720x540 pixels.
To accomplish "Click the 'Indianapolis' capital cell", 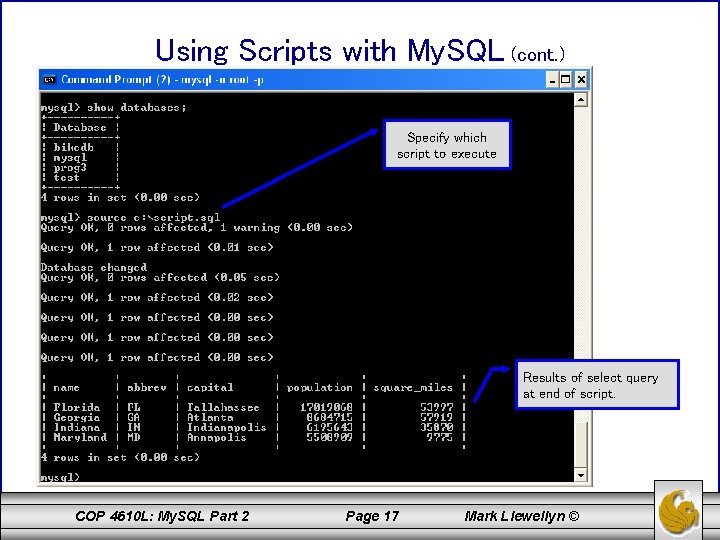I will (226, 427).
